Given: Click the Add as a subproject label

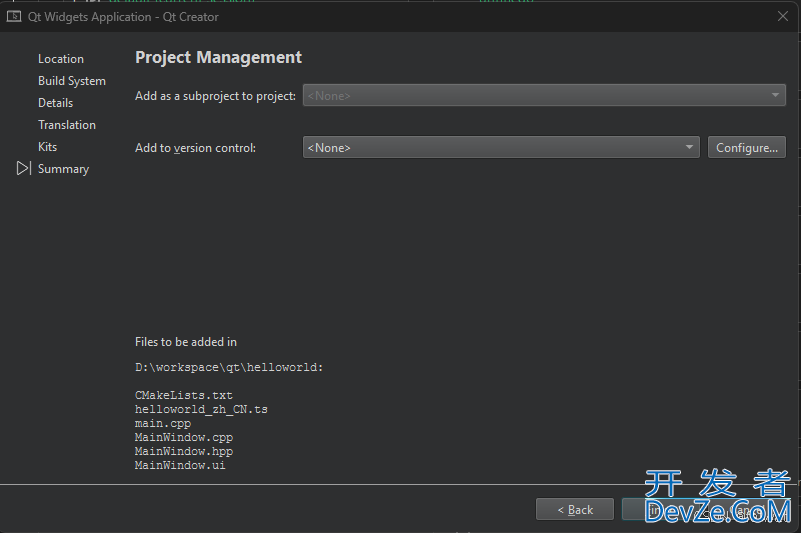Looking at the screenshot, I should click(x=215, y=96).
